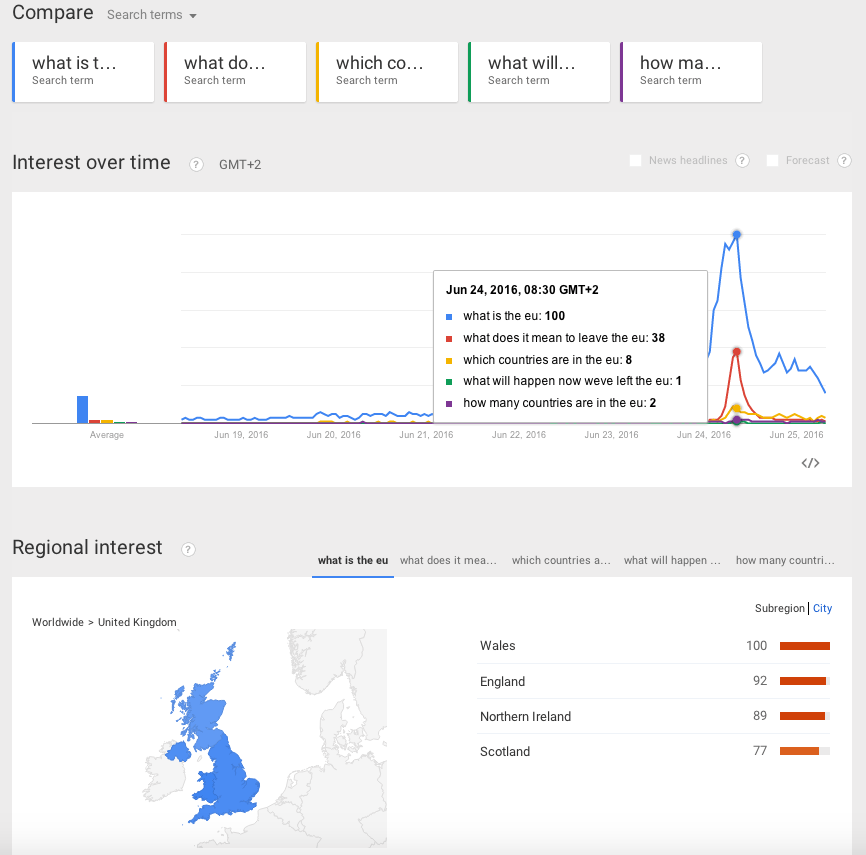866x855 pixels.
Task: Open the 'how many countri...' tab
Action: pos(785,561)
